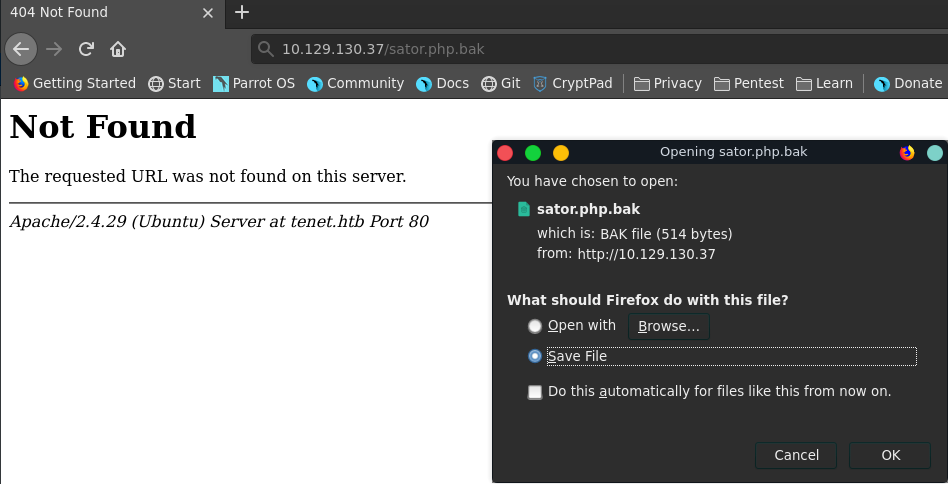Expand the Privacy bookmarks folder

[x=668, y=83]
